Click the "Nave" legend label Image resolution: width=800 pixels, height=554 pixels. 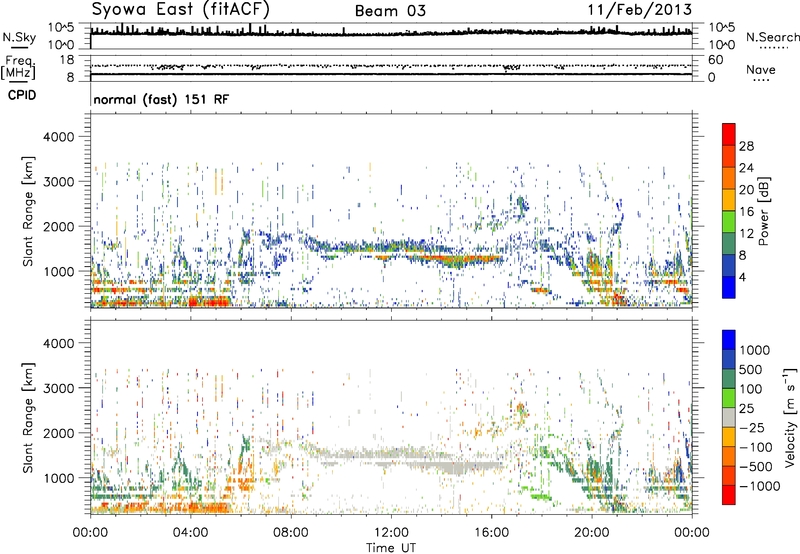[761, 70]
